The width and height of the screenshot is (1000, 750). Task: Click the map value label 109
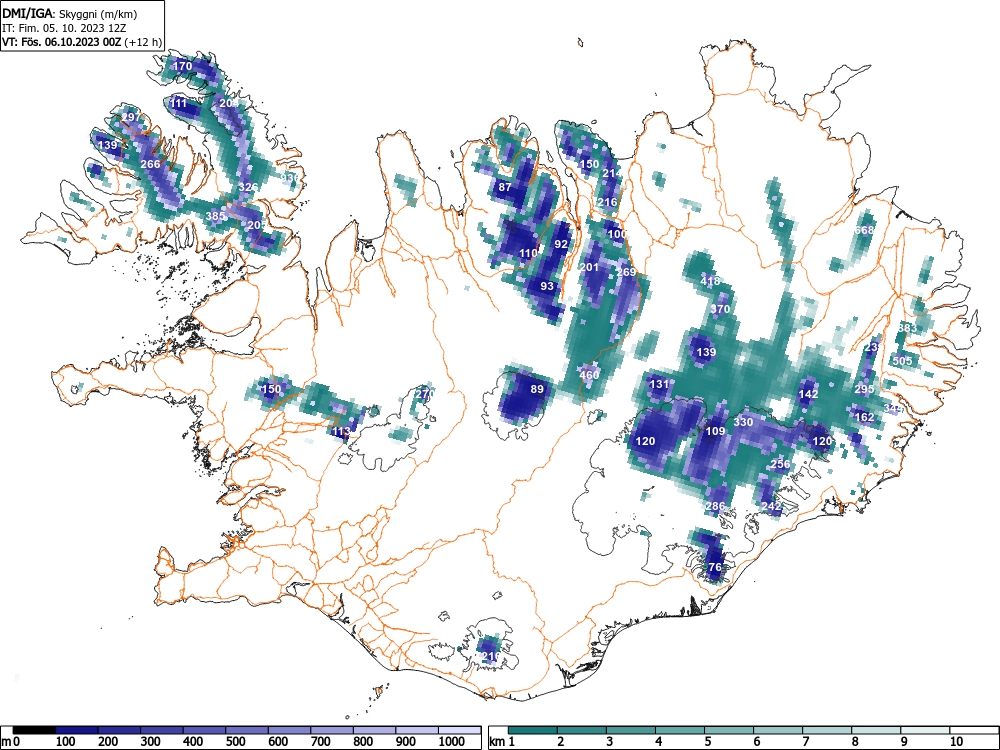coord(716,431)
